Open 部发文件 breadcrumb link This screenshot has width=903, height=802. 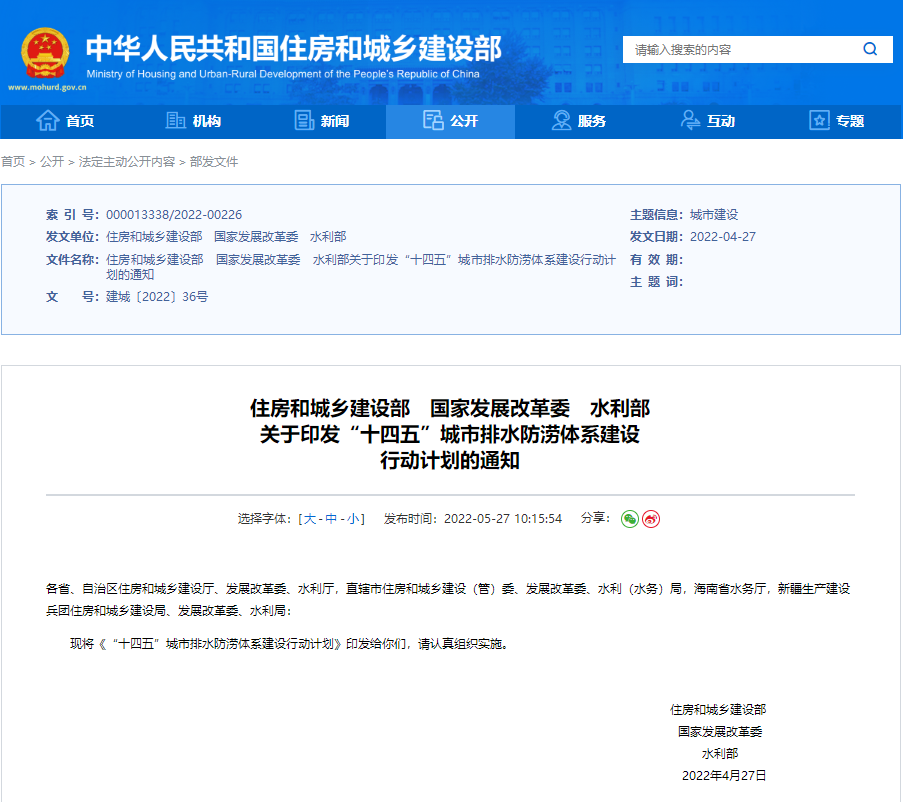214,162
